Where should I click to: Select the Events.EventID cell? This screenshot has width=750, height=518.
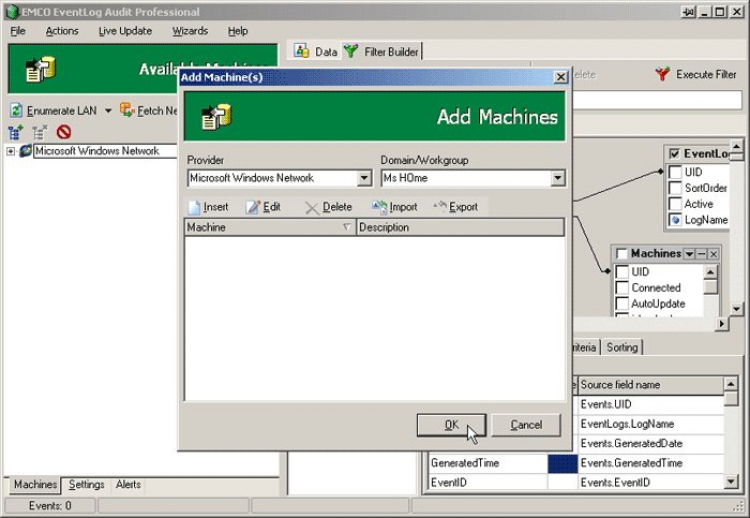coord(651,483)
